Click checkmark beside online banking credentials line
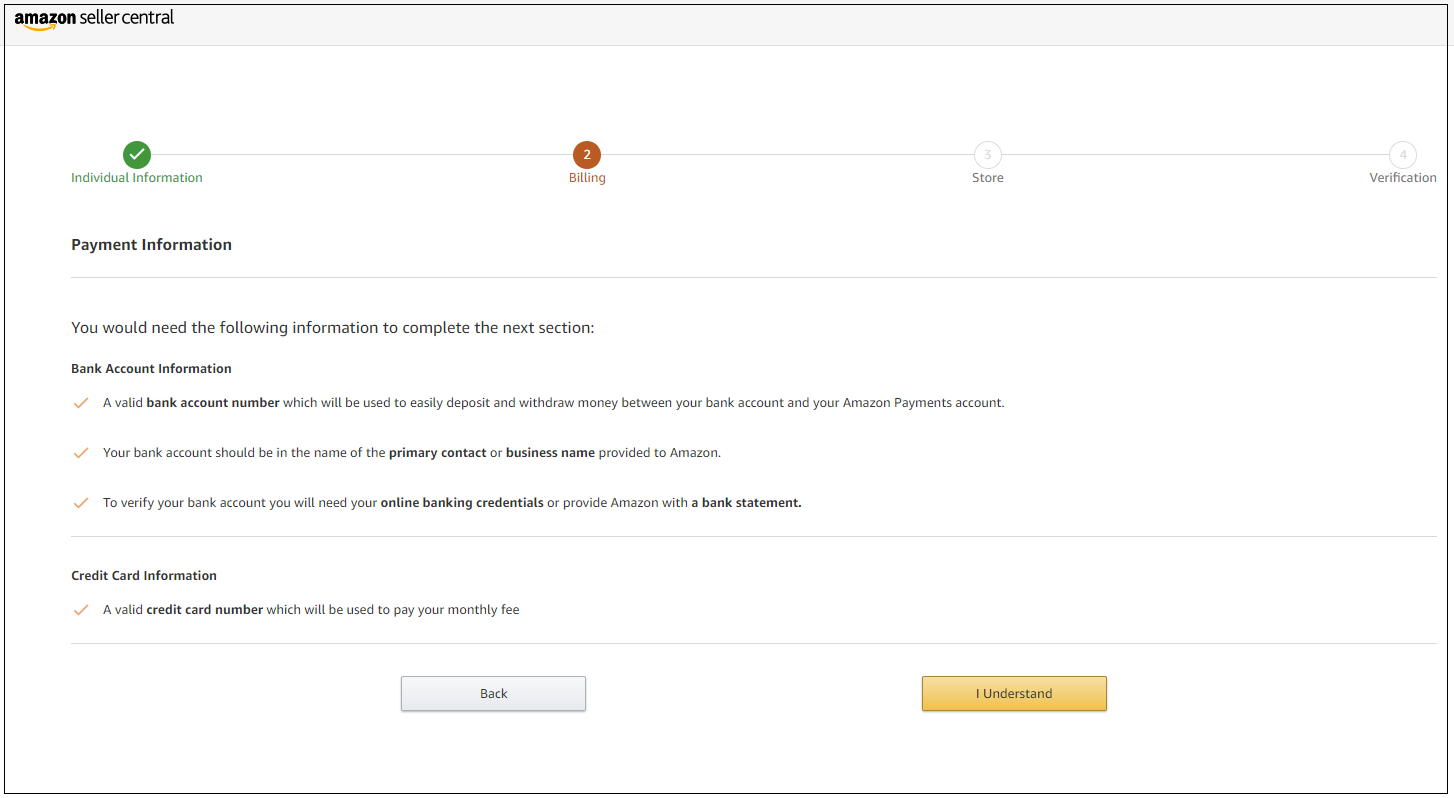 (x=81, y=503)
